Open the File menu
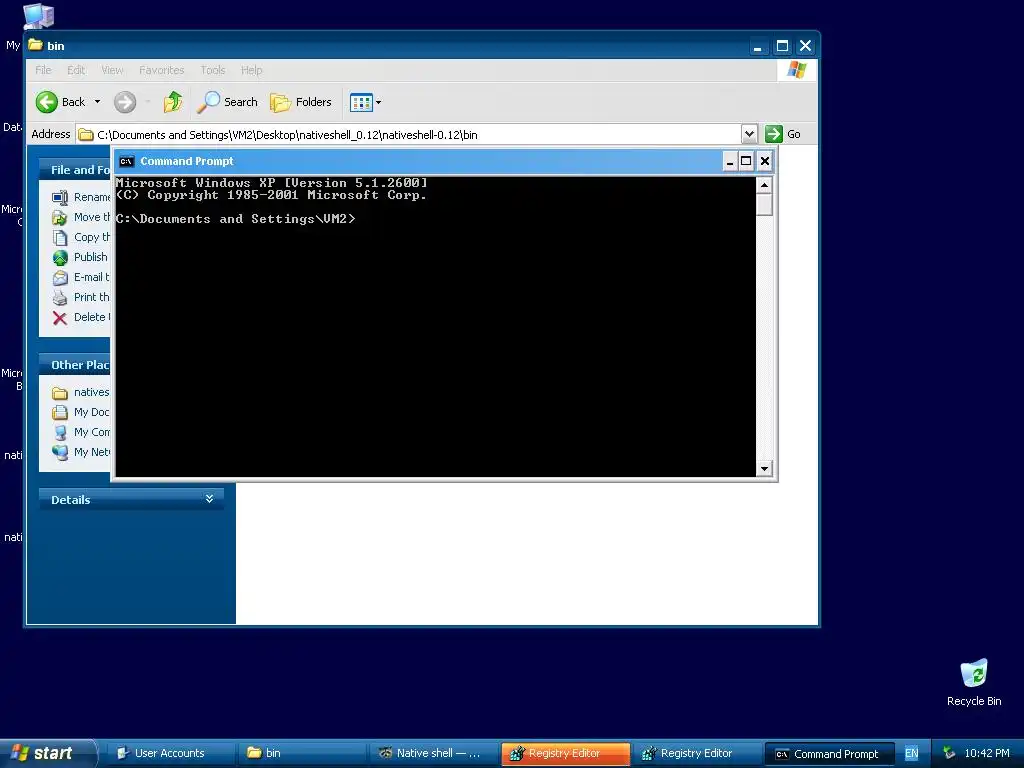The height and width of the screenshot is (768, 1024). click(43, 70)
